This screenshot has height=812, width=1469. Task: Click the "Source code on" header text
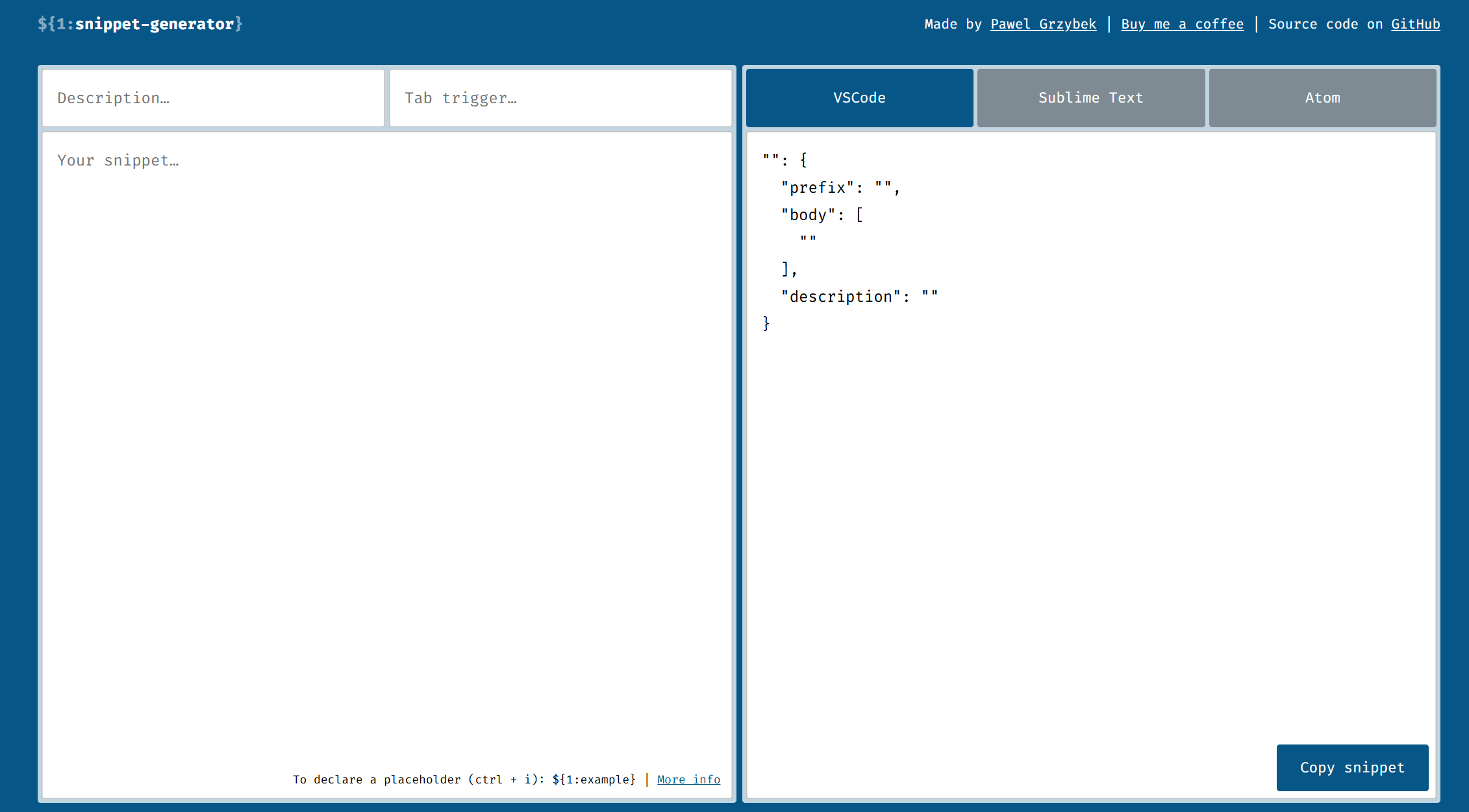tap(1325, 24)
